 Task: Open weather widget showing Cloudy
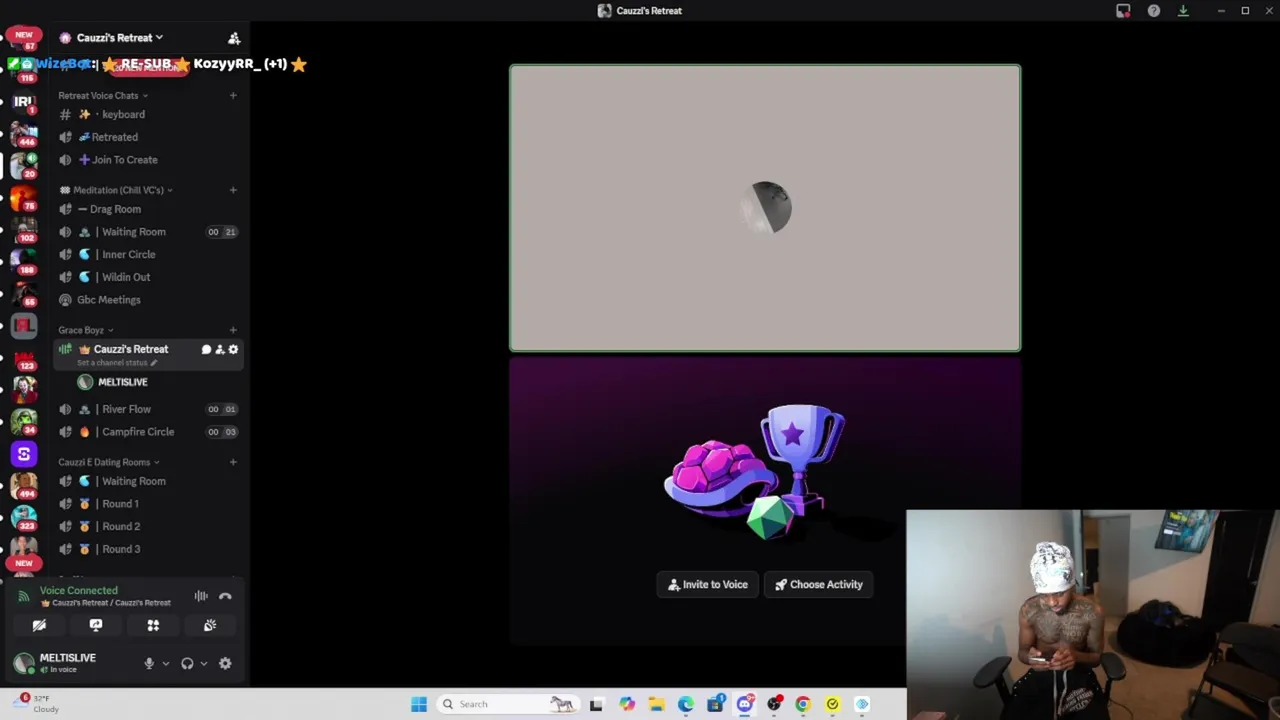click(38, 704)
